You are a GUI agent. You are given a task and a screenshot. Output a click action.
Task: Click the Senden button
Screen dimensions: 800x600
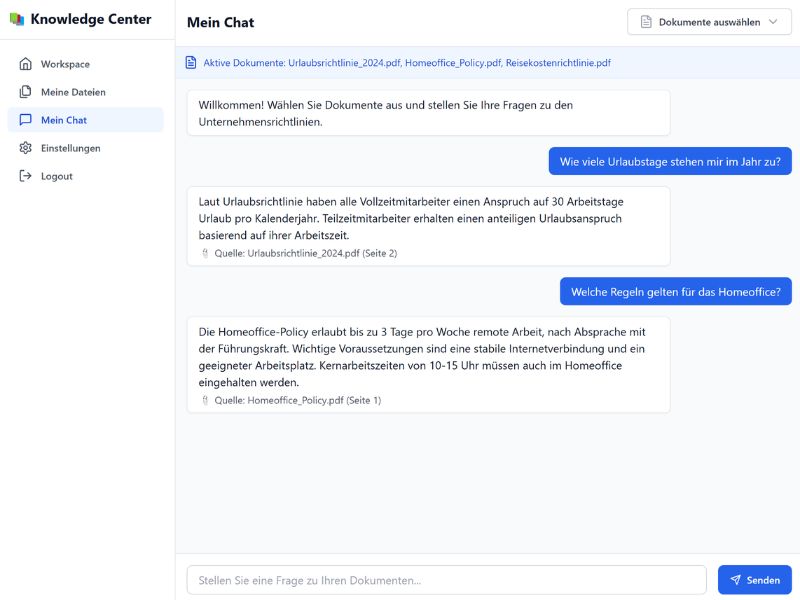pyautogui.click(x=755, y=580)
